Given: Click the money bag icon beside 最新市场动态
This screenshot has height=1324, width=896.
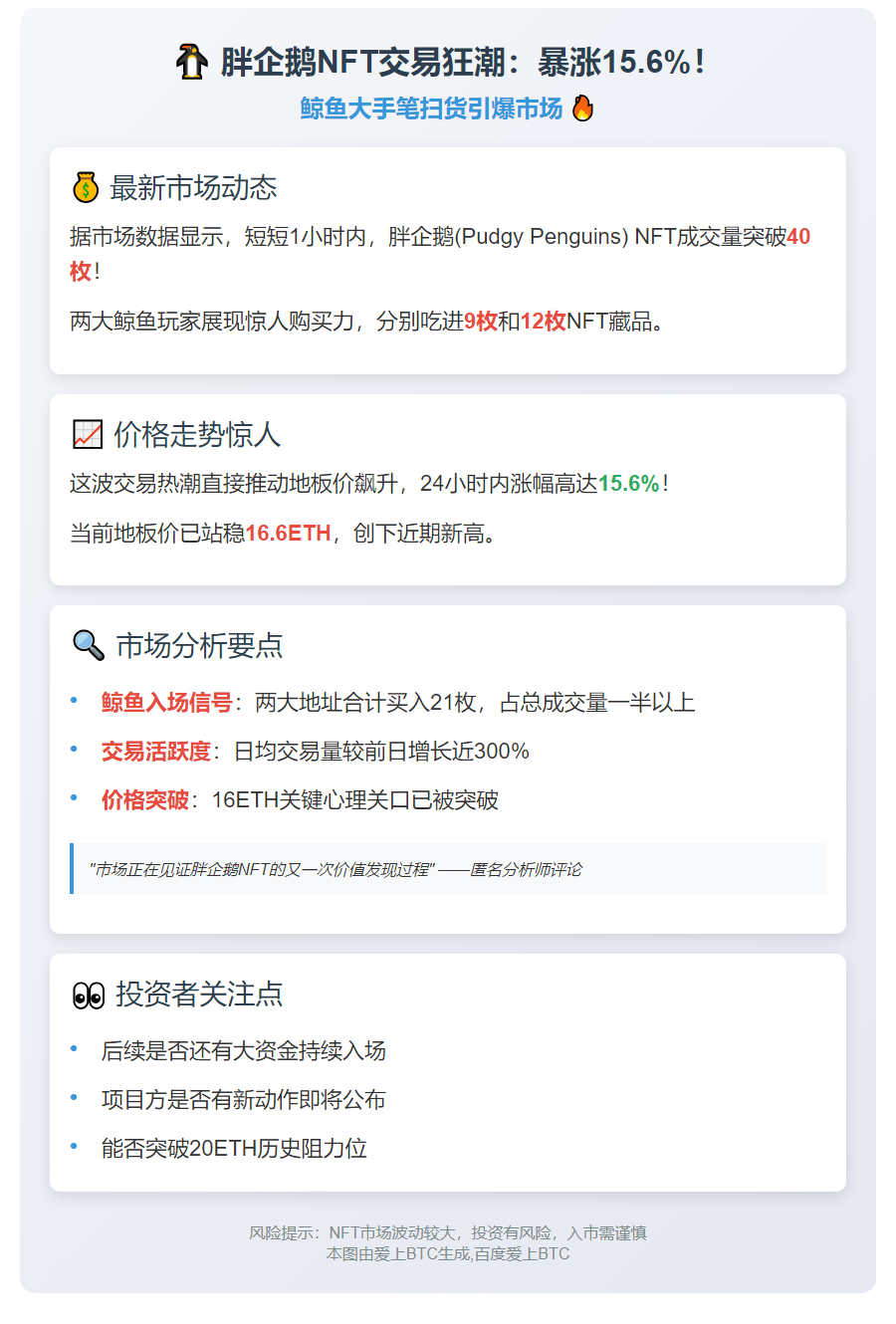Looking at the screenshot, I should [86, 187].
